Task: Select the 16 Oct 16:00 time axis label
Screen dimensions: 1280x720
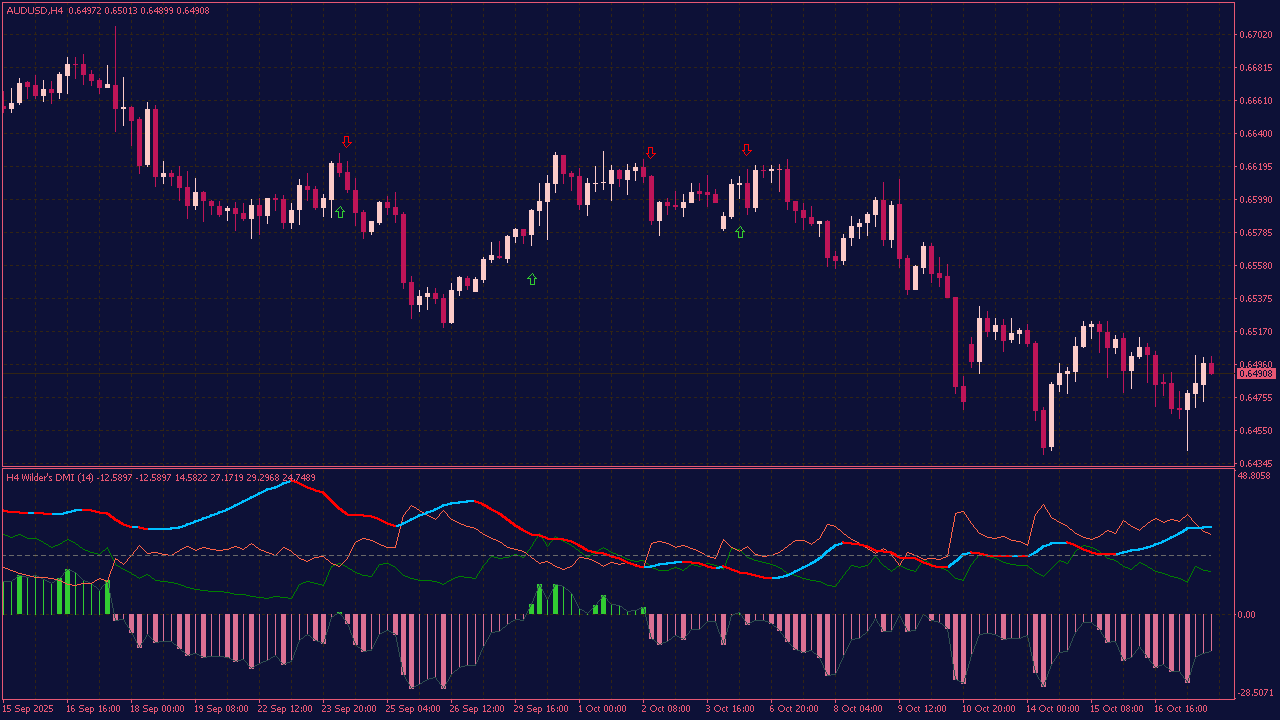Action: click(1180, 708)
